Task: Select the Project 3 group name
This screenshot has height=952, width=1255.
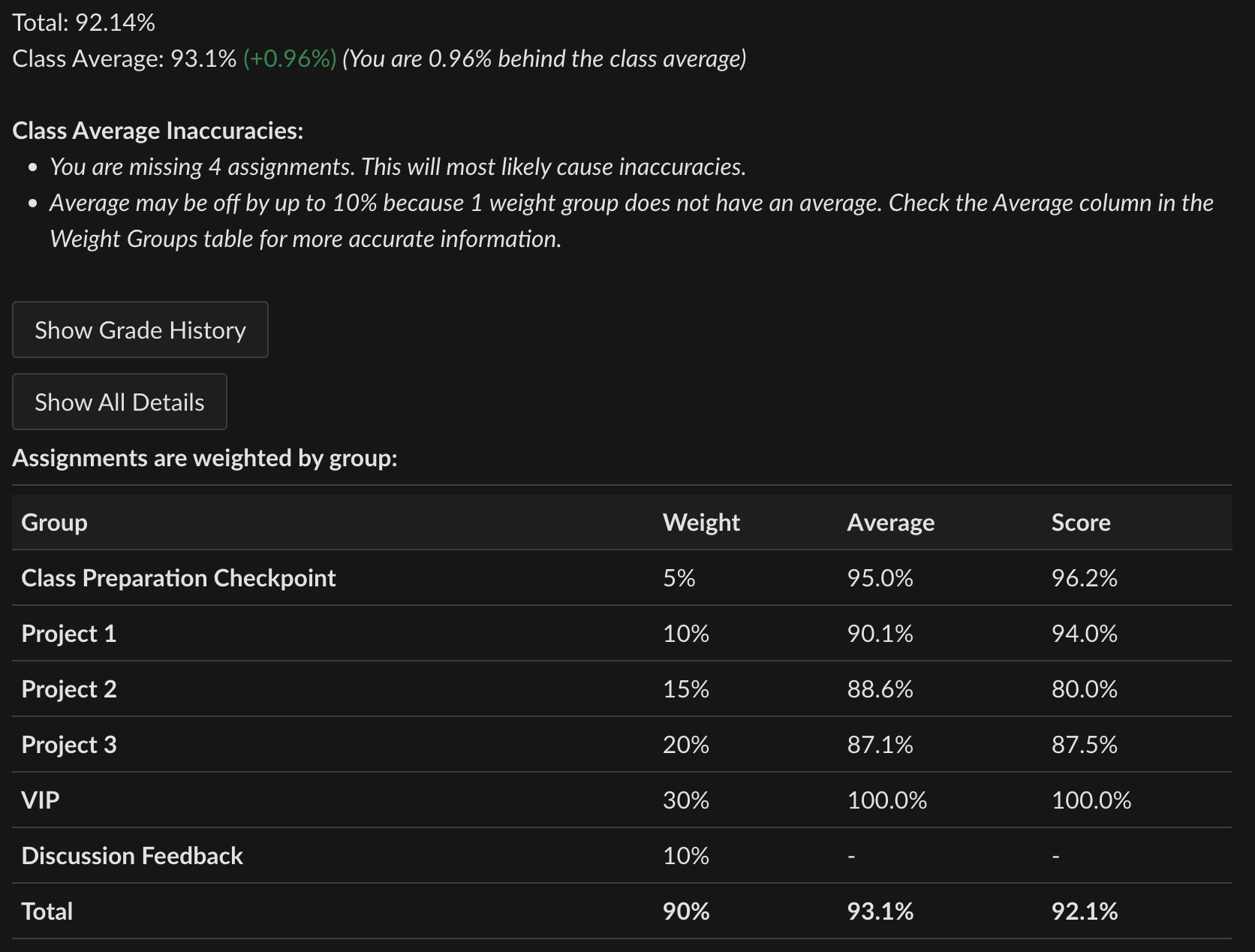Action: [x=69, y=745]
